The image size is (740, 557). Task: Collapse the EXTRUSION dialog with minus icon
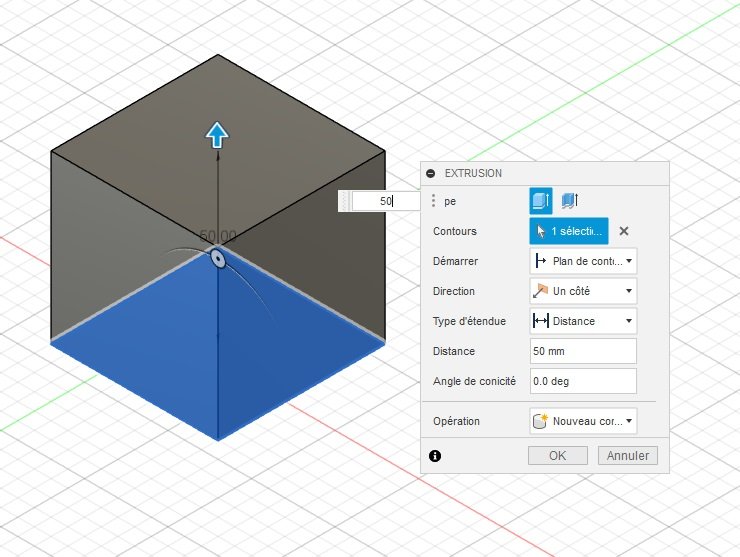[430, 173]
